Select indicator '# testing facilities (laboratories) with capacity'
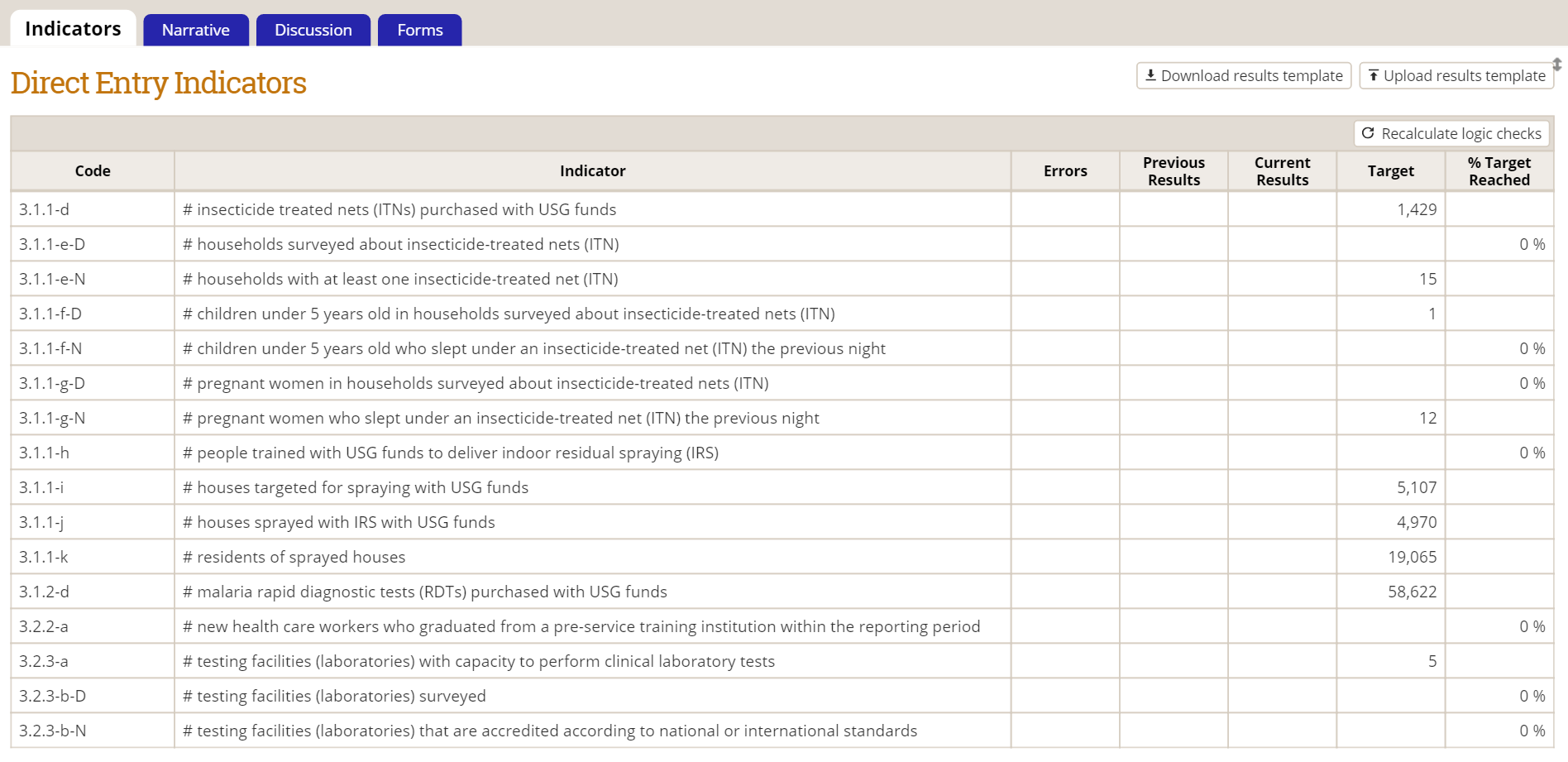This screenshot has width=1568, height=762. (x=479, y=661)
